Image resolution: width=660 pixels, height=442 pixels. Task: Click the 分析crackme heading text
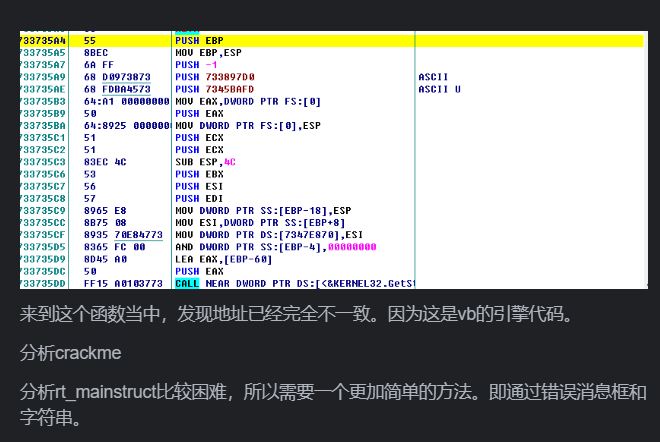click(x=62, y=351)
